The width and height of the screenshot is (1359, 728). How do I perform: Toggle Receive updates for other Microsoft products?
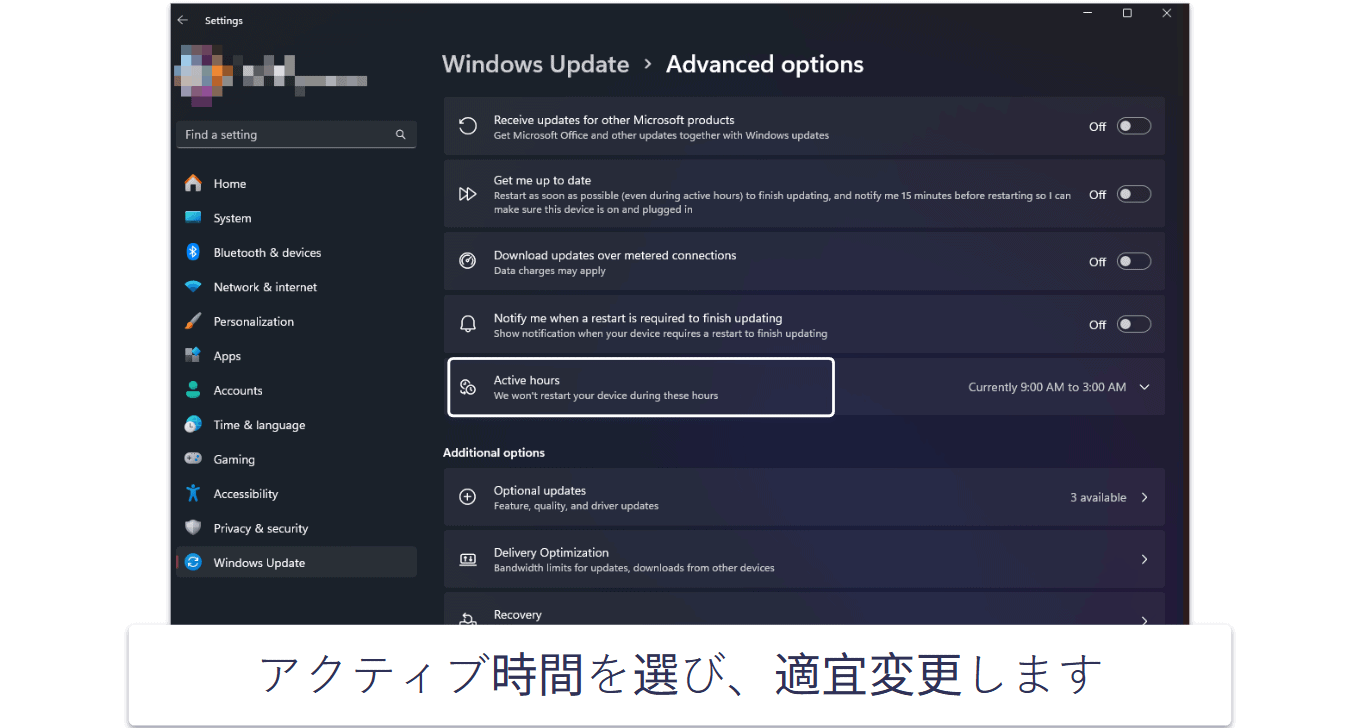coord(1134,126)
